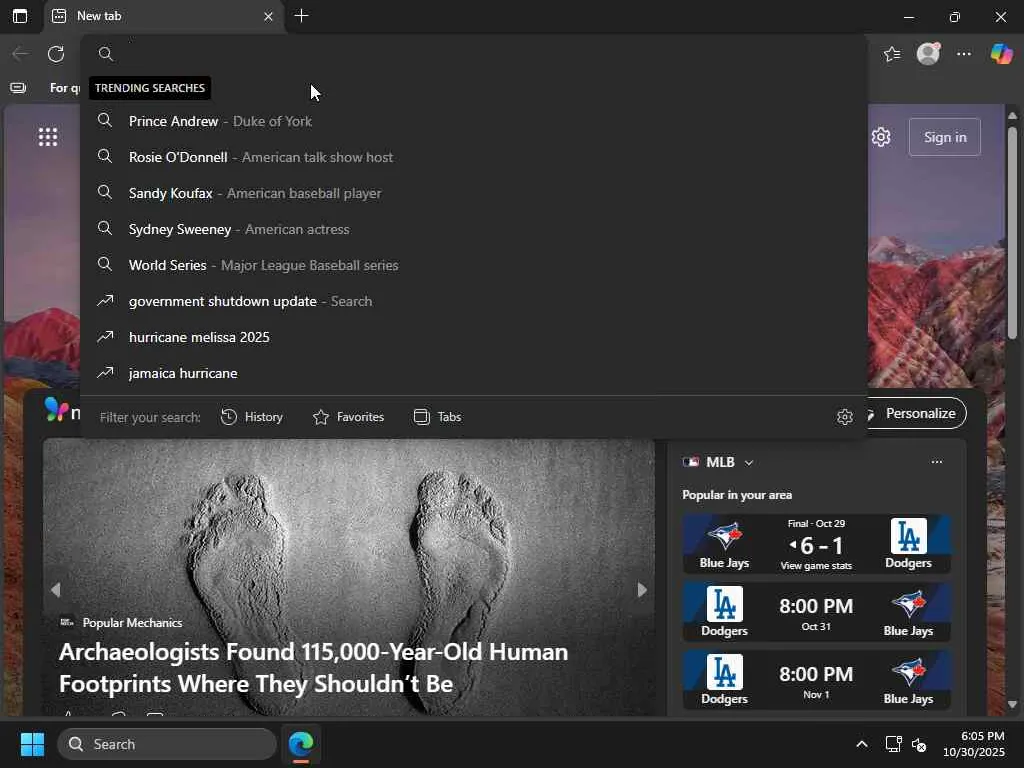Image resolution: width=1024 pixels, height=768 pixels.
Task: Open network status tray icon
Action: 893,744
